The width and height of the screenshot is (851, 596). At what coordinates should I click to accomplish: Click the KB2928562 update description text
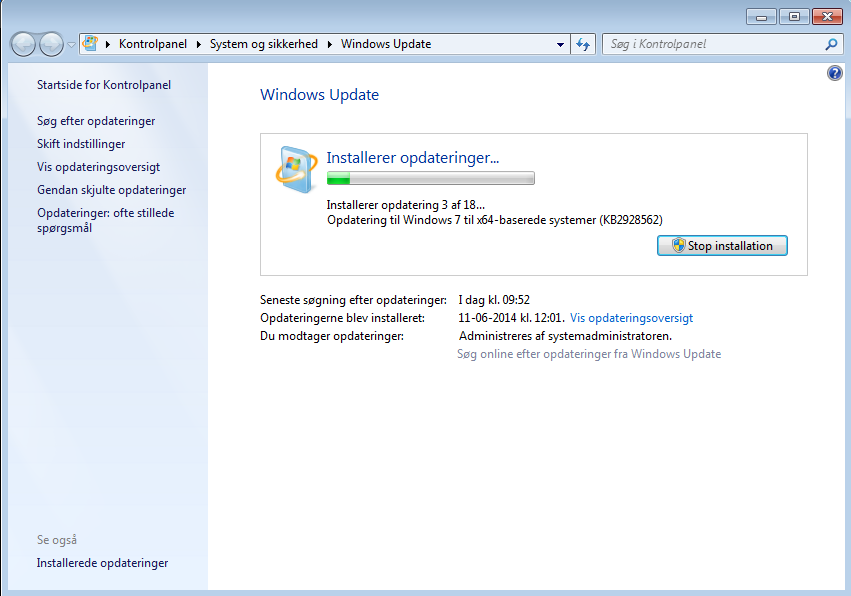click(x=494, y=220)
